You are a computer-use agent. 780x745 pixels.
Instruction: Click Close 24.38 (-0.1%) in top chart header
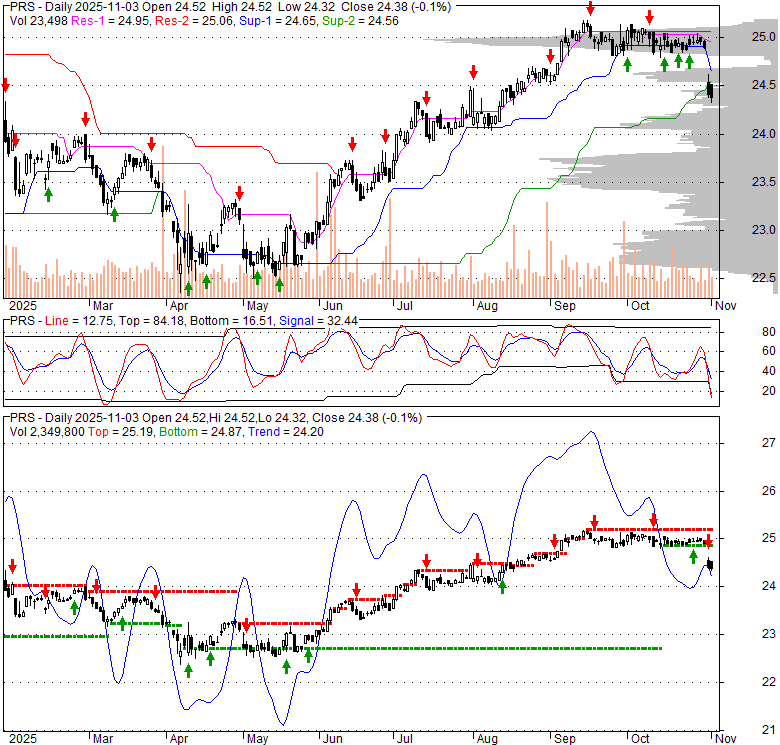point(396,7)
